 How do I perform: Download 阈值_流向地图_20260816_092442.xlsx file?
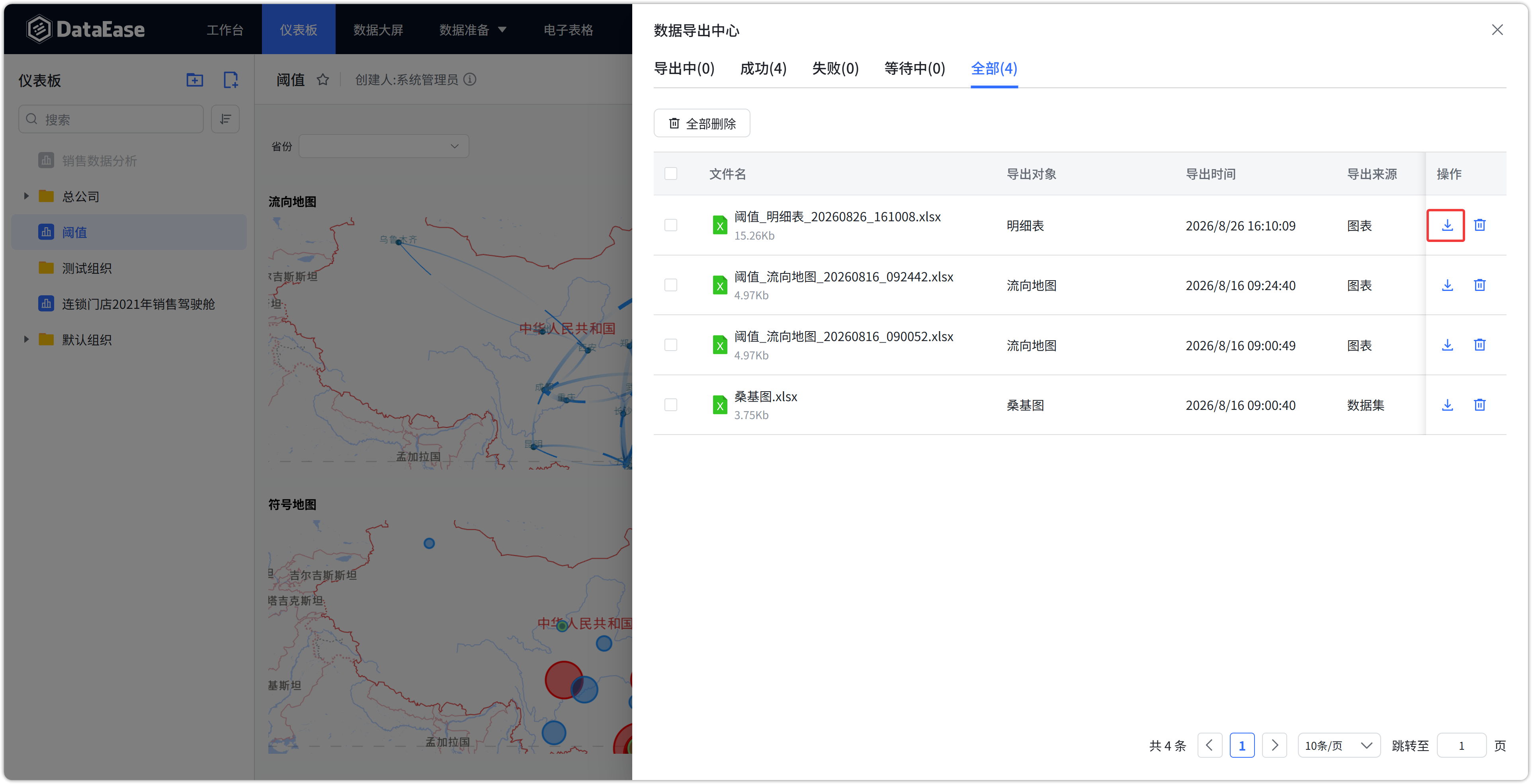(1447, 285)
